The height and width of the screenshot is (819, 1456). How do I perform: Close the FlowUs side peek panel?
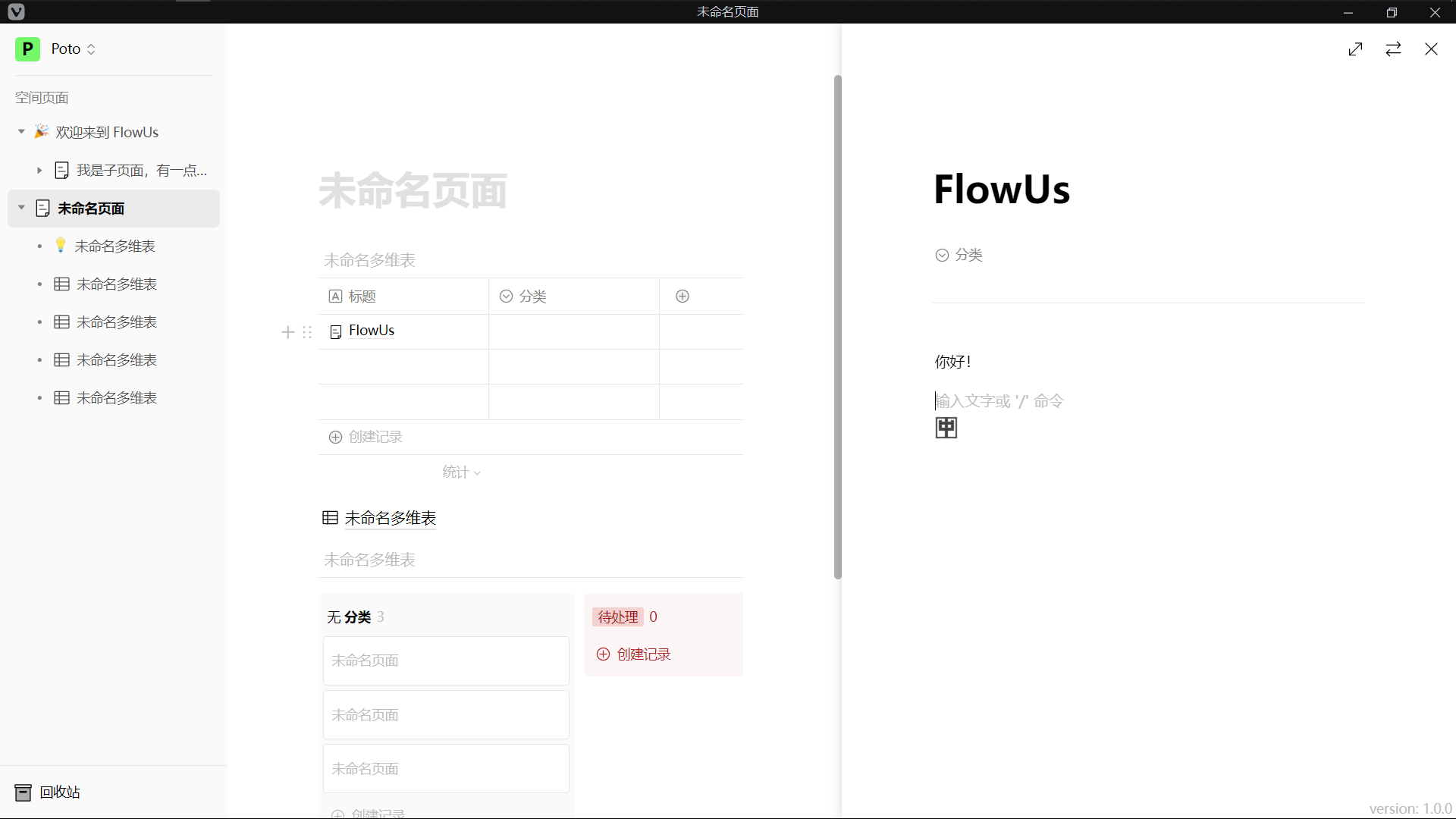tap(1431, 49)
